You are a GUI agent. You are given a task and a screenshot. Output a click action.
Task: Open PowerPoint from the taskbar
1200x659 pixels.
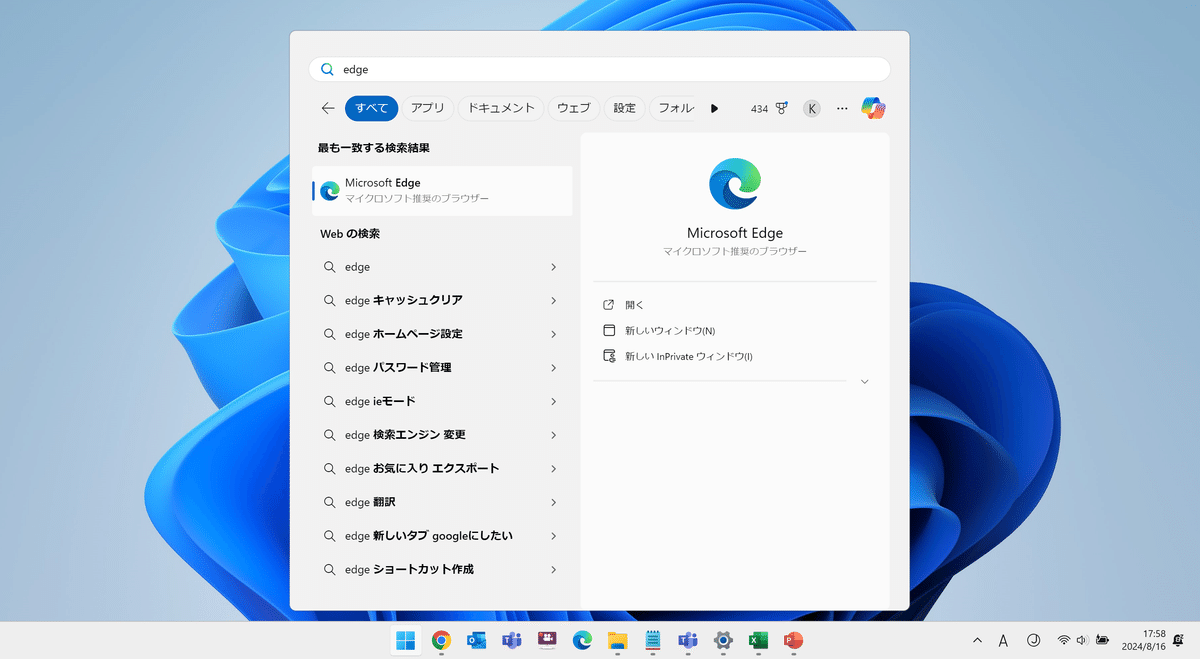pyautogui.click(x=794, y=640)
